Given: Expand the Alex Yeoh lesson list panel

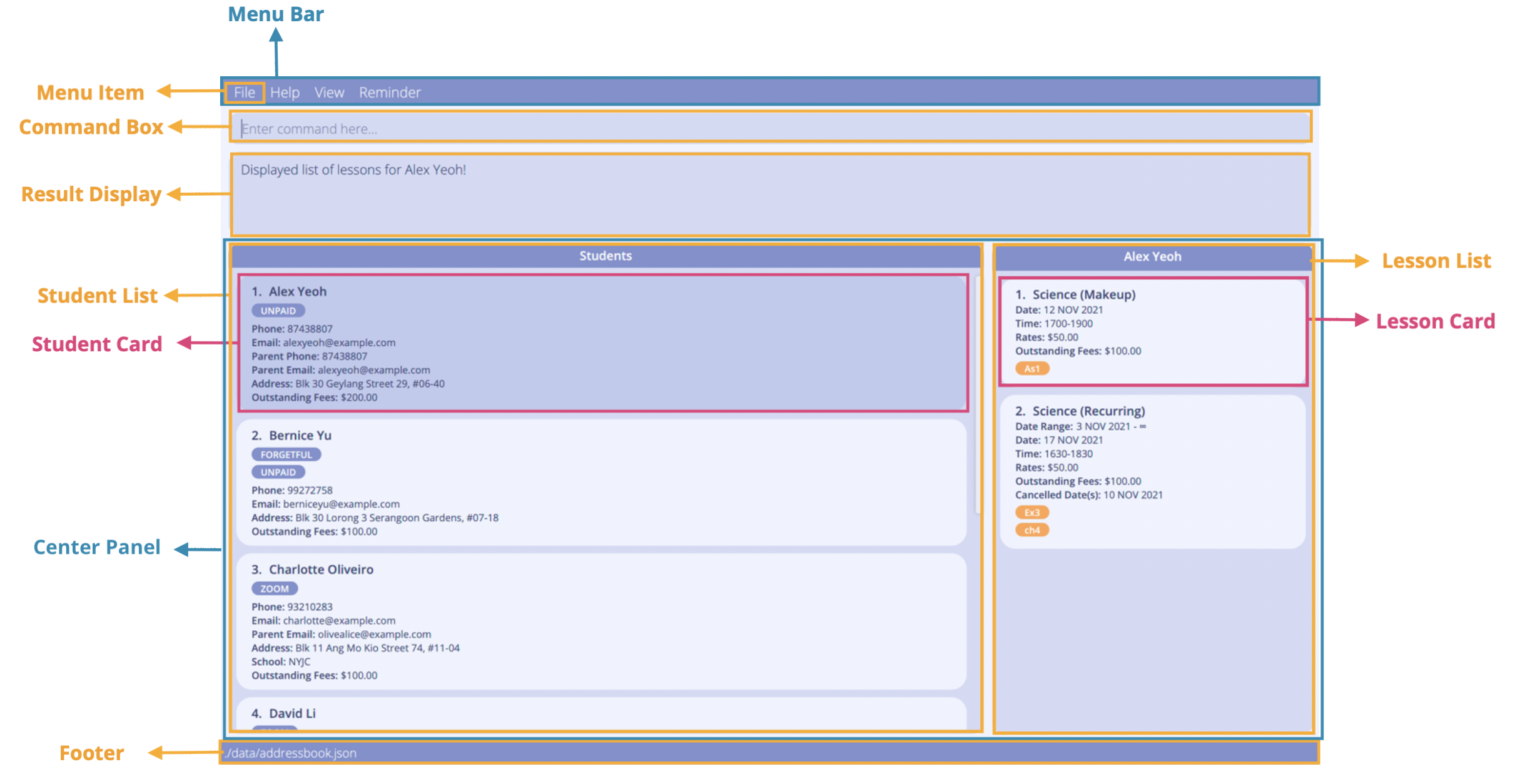Looking at the screenshot, I should coord(1150,257).
